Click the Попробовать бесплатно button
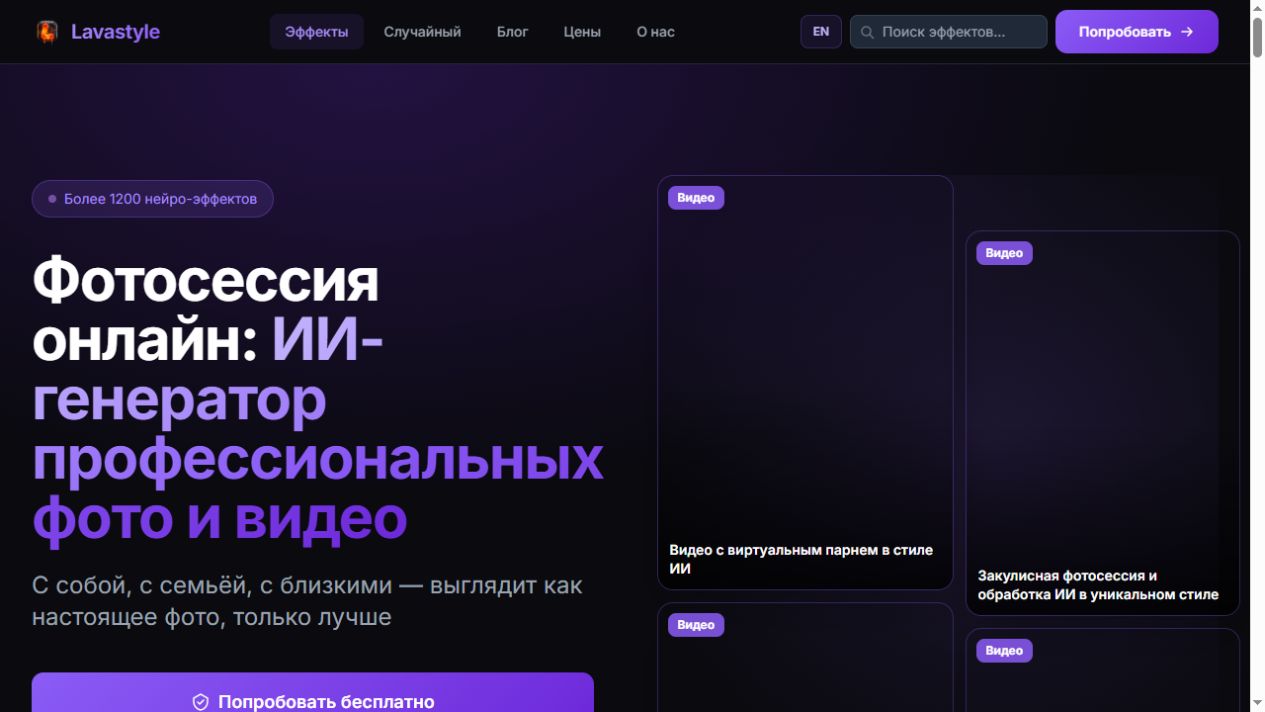Image resolution: width=1265 pixels, height=712 pixels. 313,693
